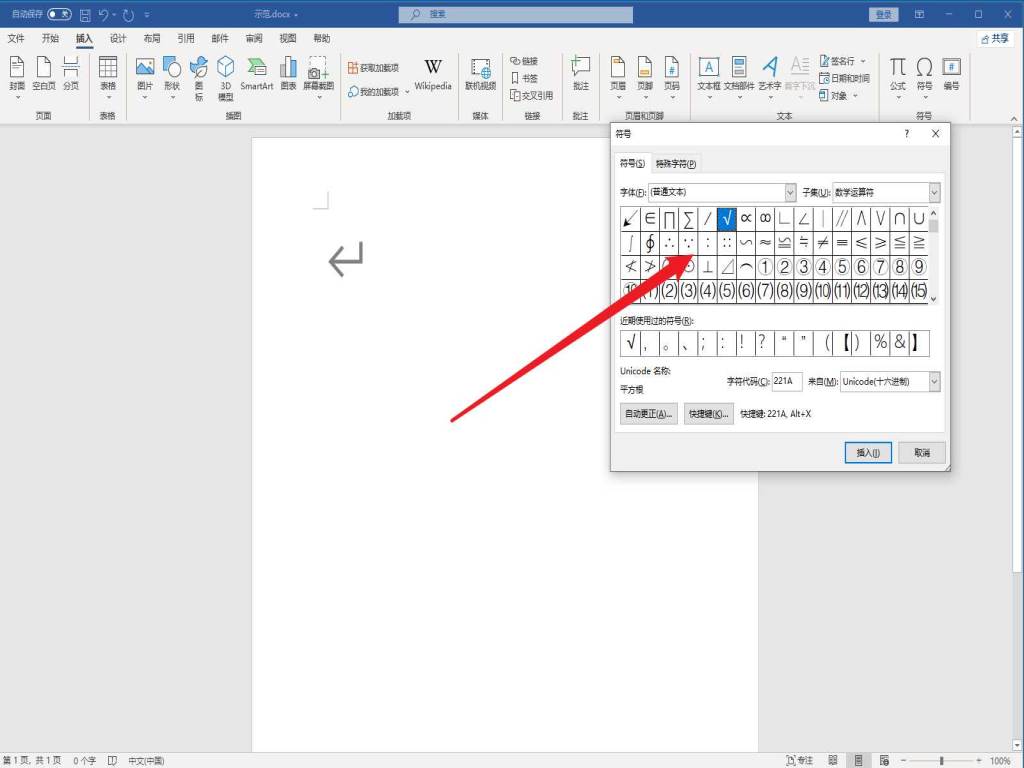Open the Wikipedia add-in
This screenshot has width=1024, height=768.
pos(433,74)
